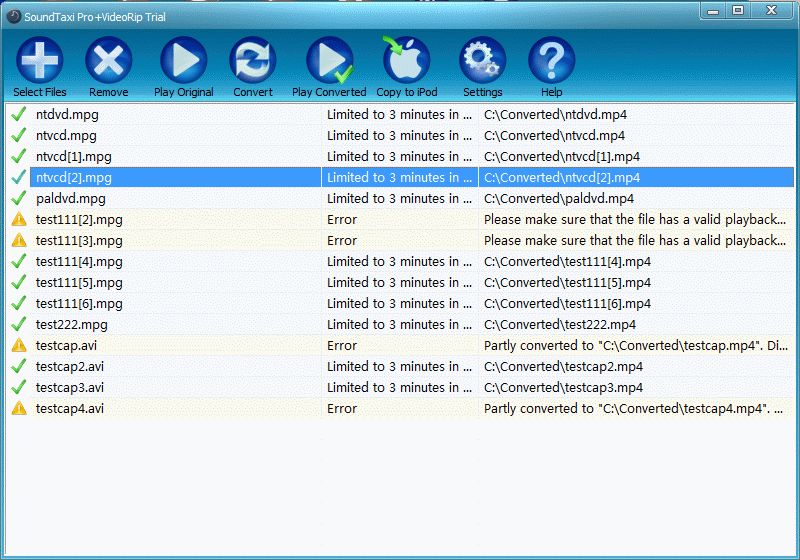The height and width of the screenshot is (560, 800).
Task: Click the output path C:\Converted\paldvd.mp4
Action: click(x=559, y=198)
